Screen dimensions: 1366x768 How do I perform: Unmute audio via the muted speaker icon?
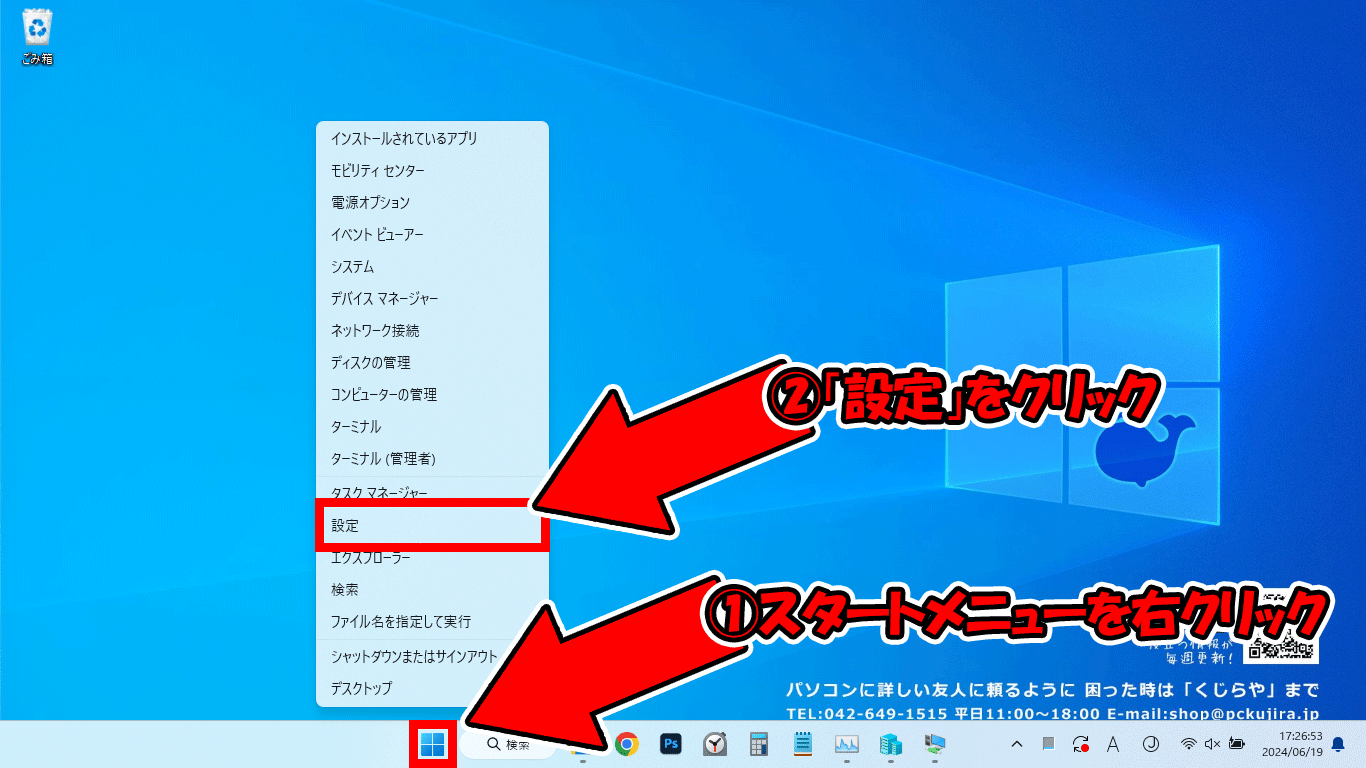[x=1212, y=745]
